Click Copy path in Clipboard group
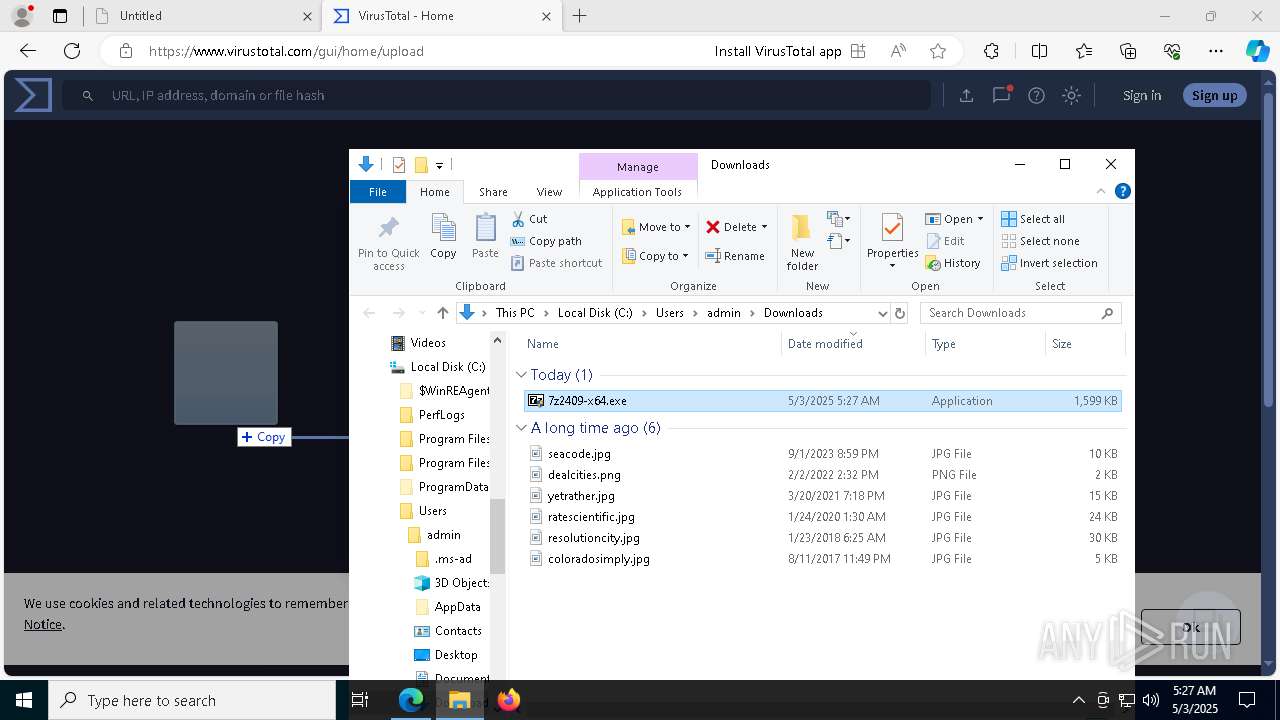This screenshot has width=1280, height=720. (546, 241)
